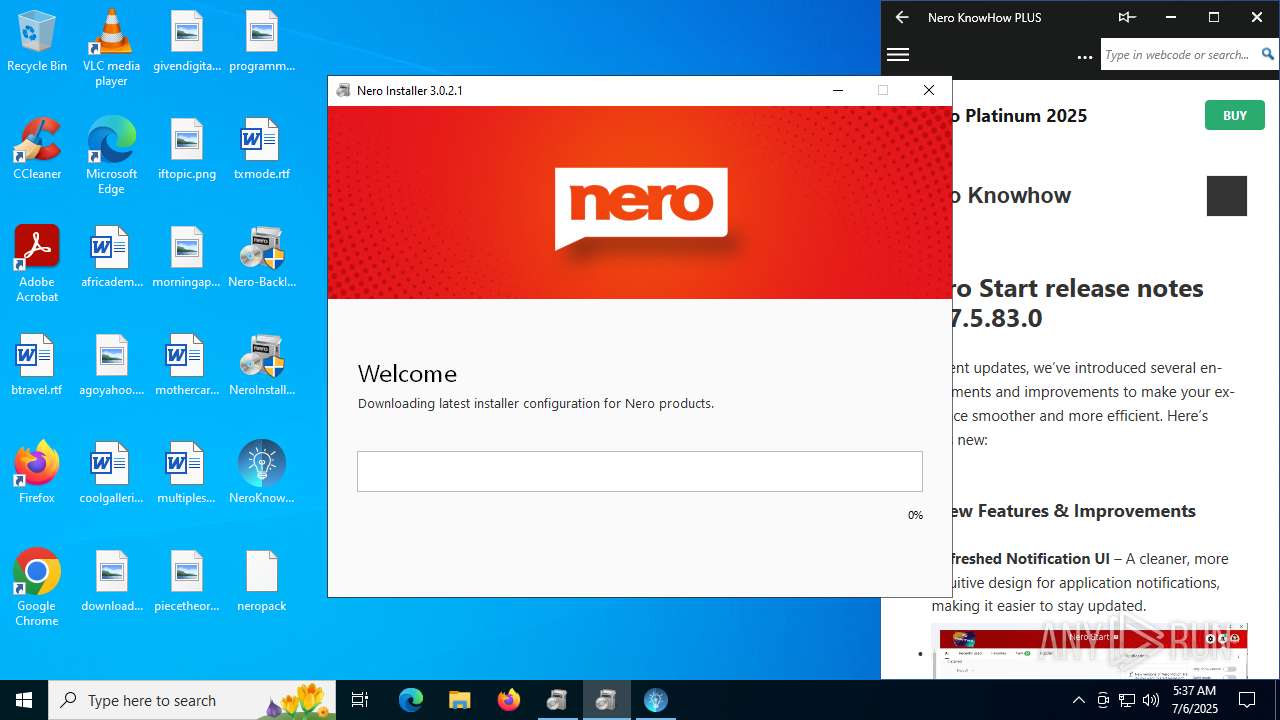This screenshot has width=1280, height=720.
Task: Minimize the Nero Installer window
Action: pyautogui.click(x=838, y=90)
